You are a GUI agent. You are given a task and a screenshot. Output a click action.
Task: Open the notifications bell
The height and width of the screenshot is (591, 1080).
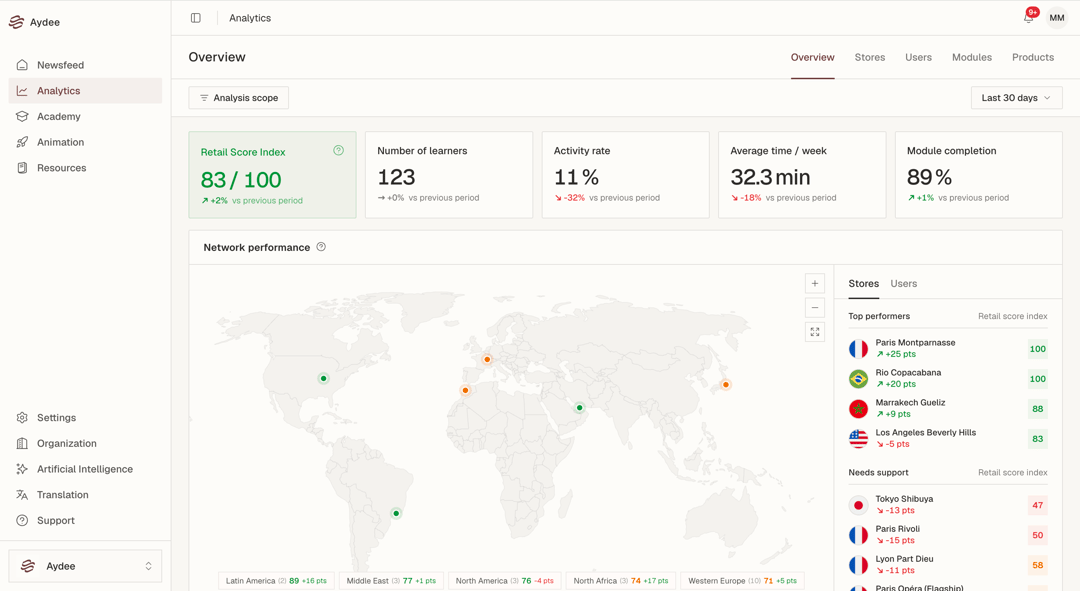1028,18
